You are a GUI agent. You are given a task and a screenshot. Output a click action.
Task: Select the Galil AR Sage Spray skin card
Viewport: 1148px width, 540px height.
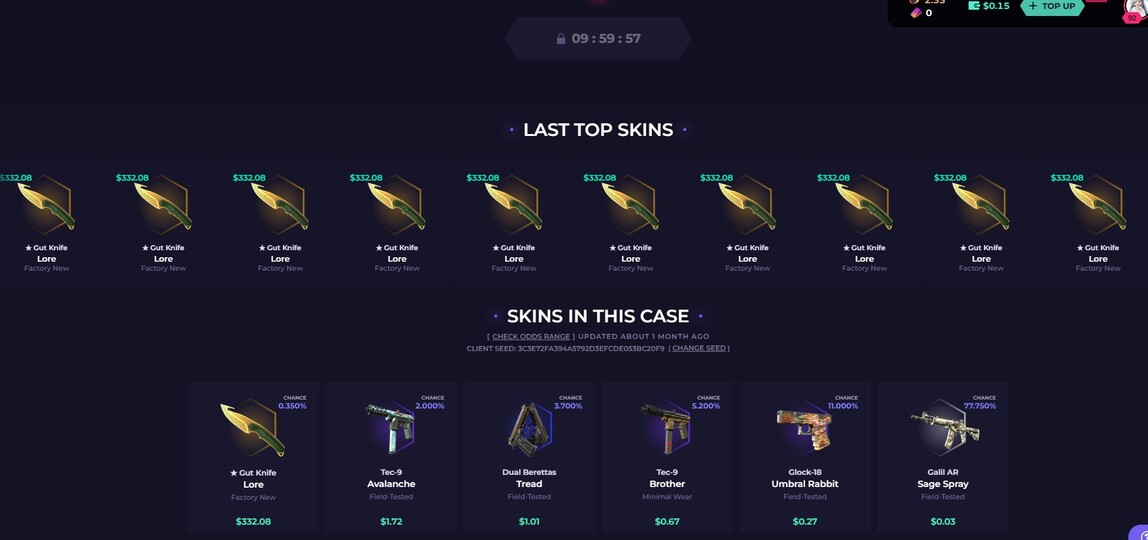[x=942, y=457]
